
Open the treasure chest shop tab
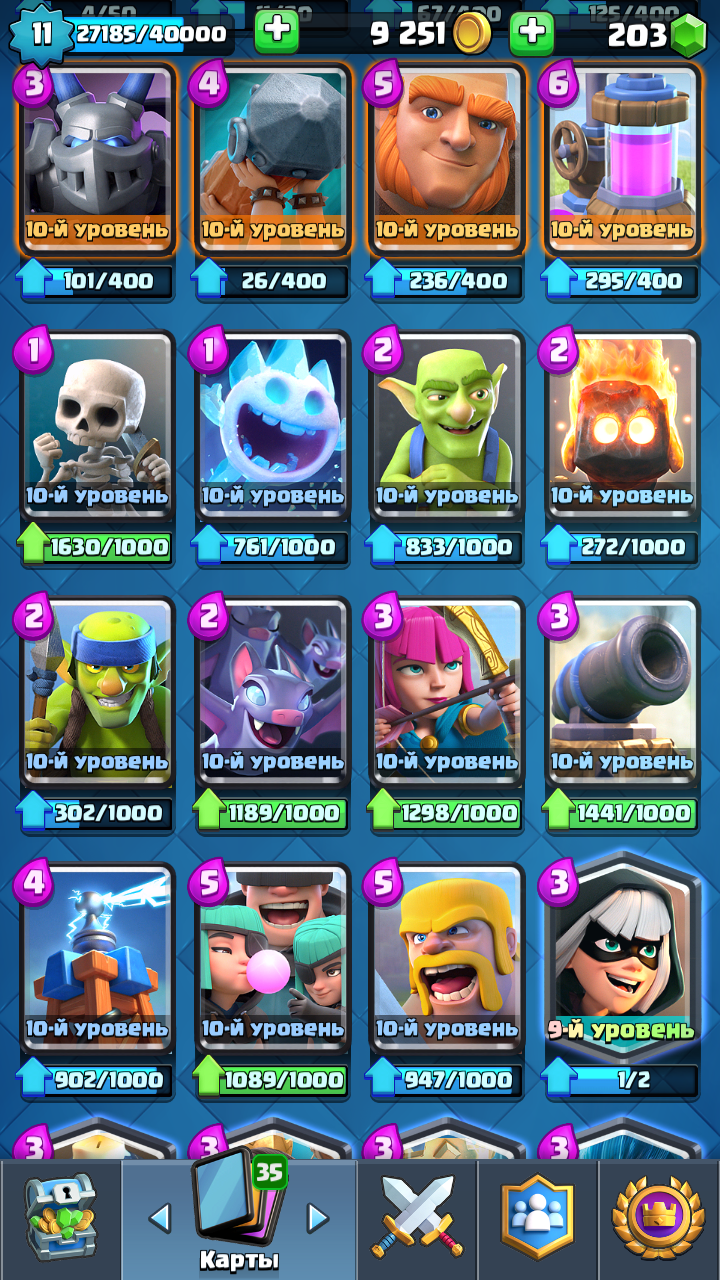pos(60,1217)
